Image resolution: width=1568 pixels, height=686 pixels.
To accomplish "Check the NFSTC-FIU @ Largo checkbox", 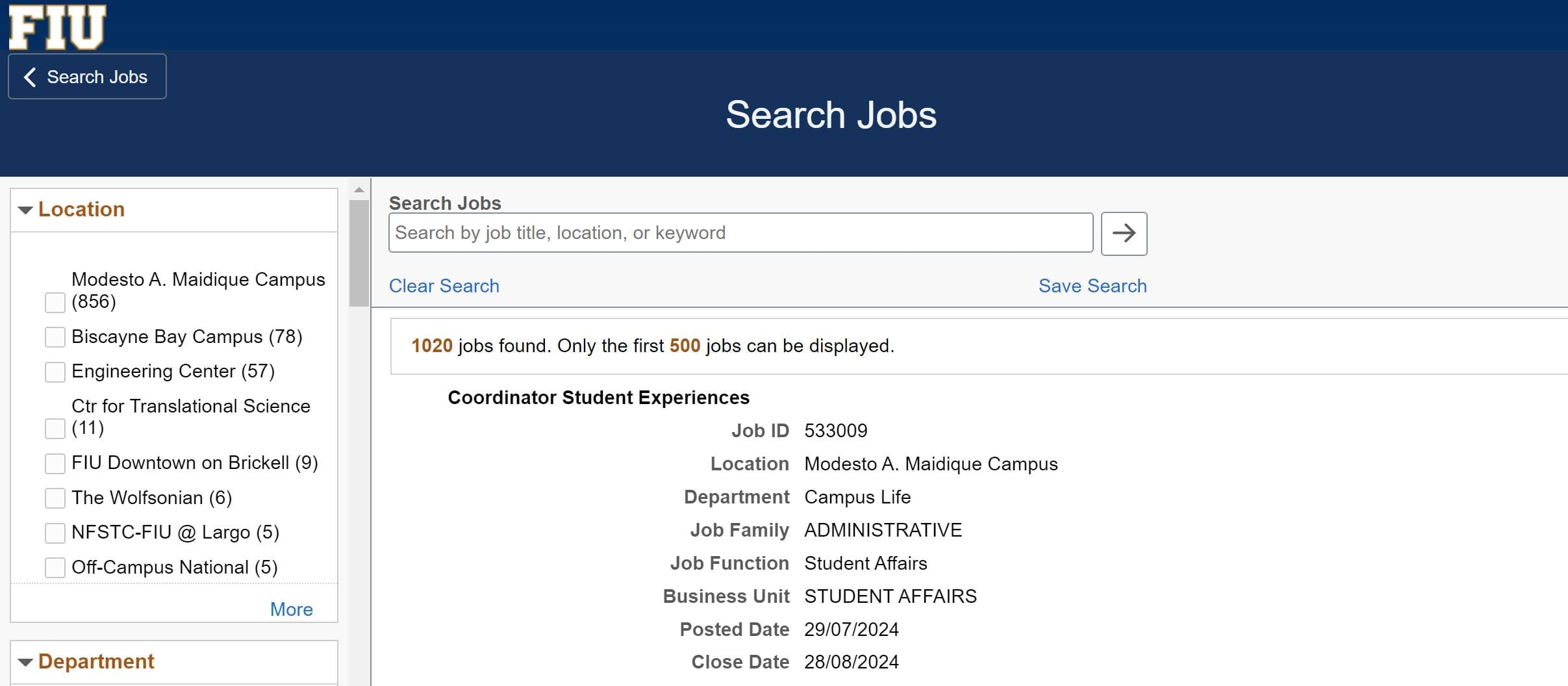I will [55, 533].
